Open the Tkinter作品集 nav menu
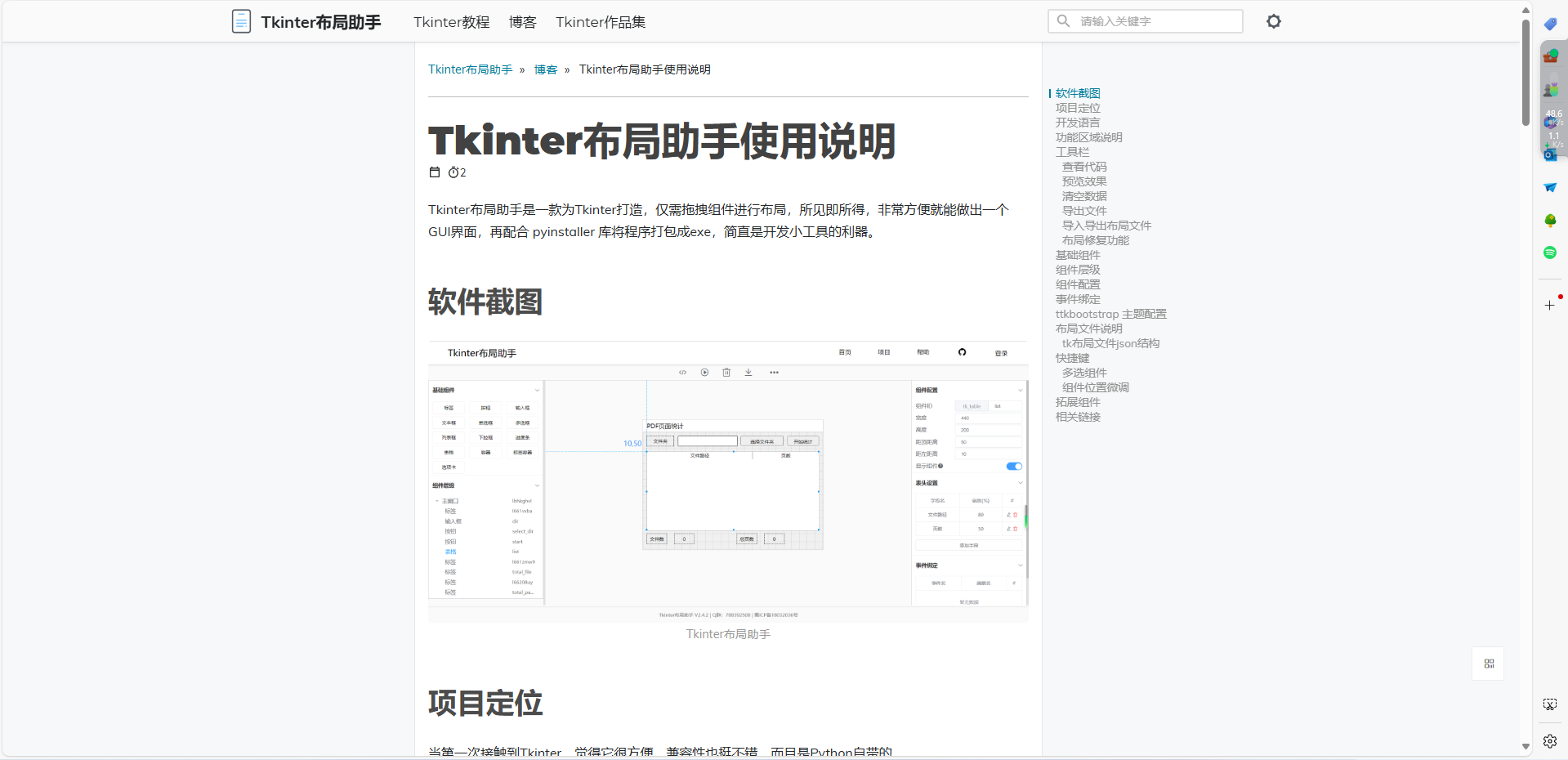The image size is (1568, 760). click(x=601, y=22)
